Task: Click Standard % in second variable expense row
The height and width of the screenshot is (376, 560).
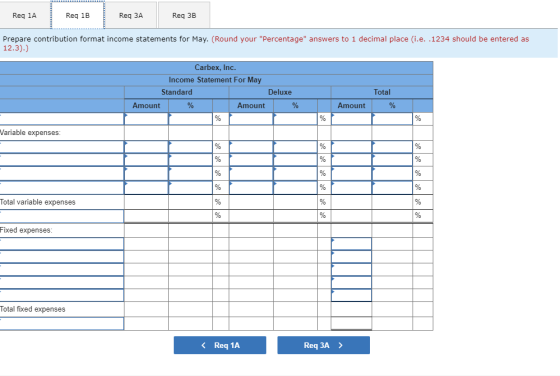Action: tap(190, 160)
